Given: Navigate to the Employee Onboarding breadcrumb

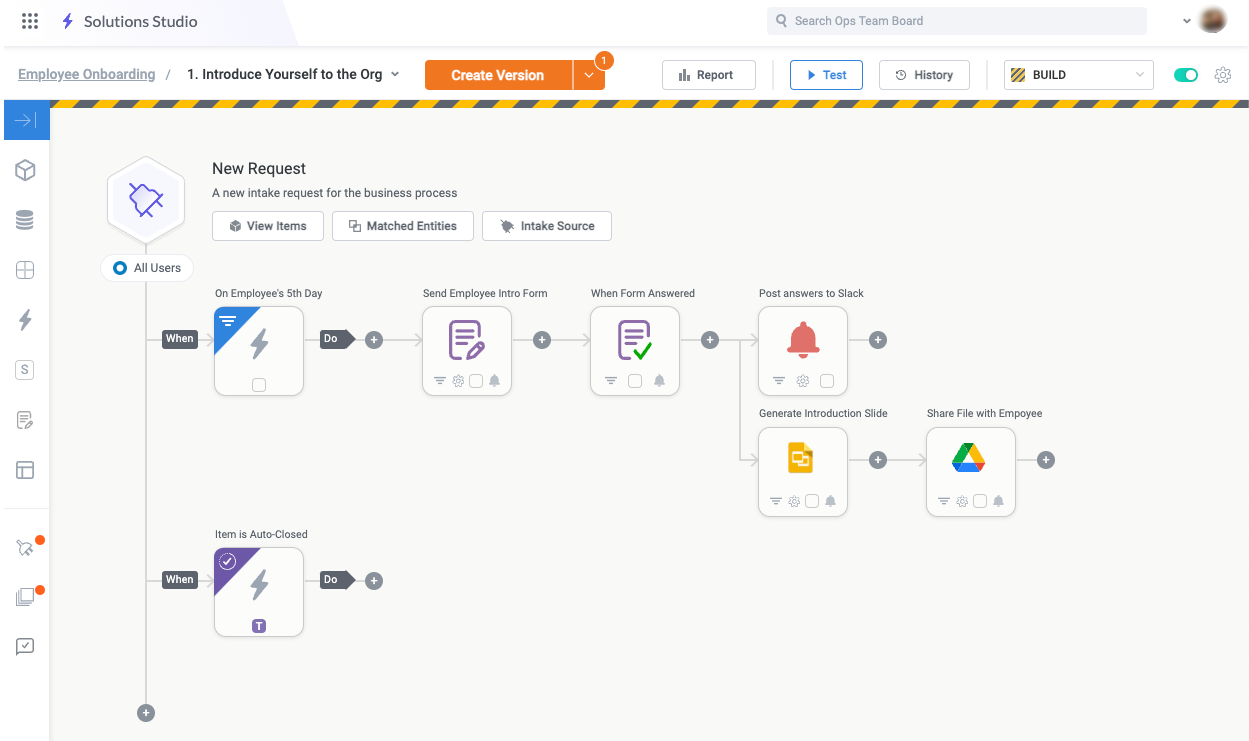Looking at the screenshot, I should click(x=86, y=74).
